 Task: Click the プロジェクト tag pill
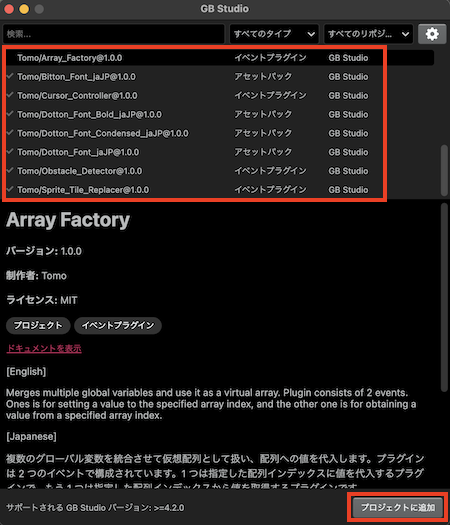pos(38,325)
